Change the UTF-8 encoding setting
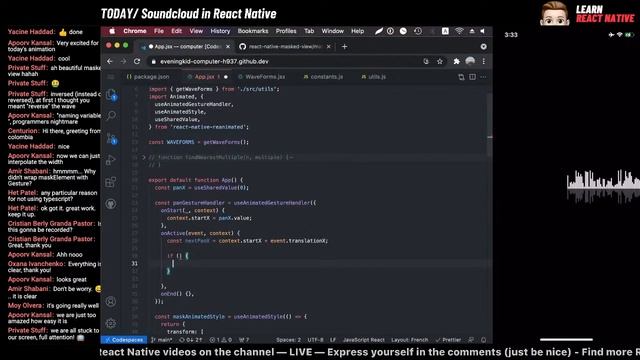This screenshot has height=360, width=640. (x=315, y=340)
